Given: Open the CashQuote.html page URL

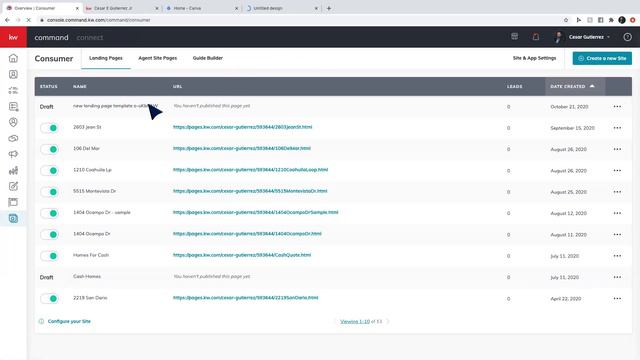Looking at the screenshot, I should tap(242, 255).
